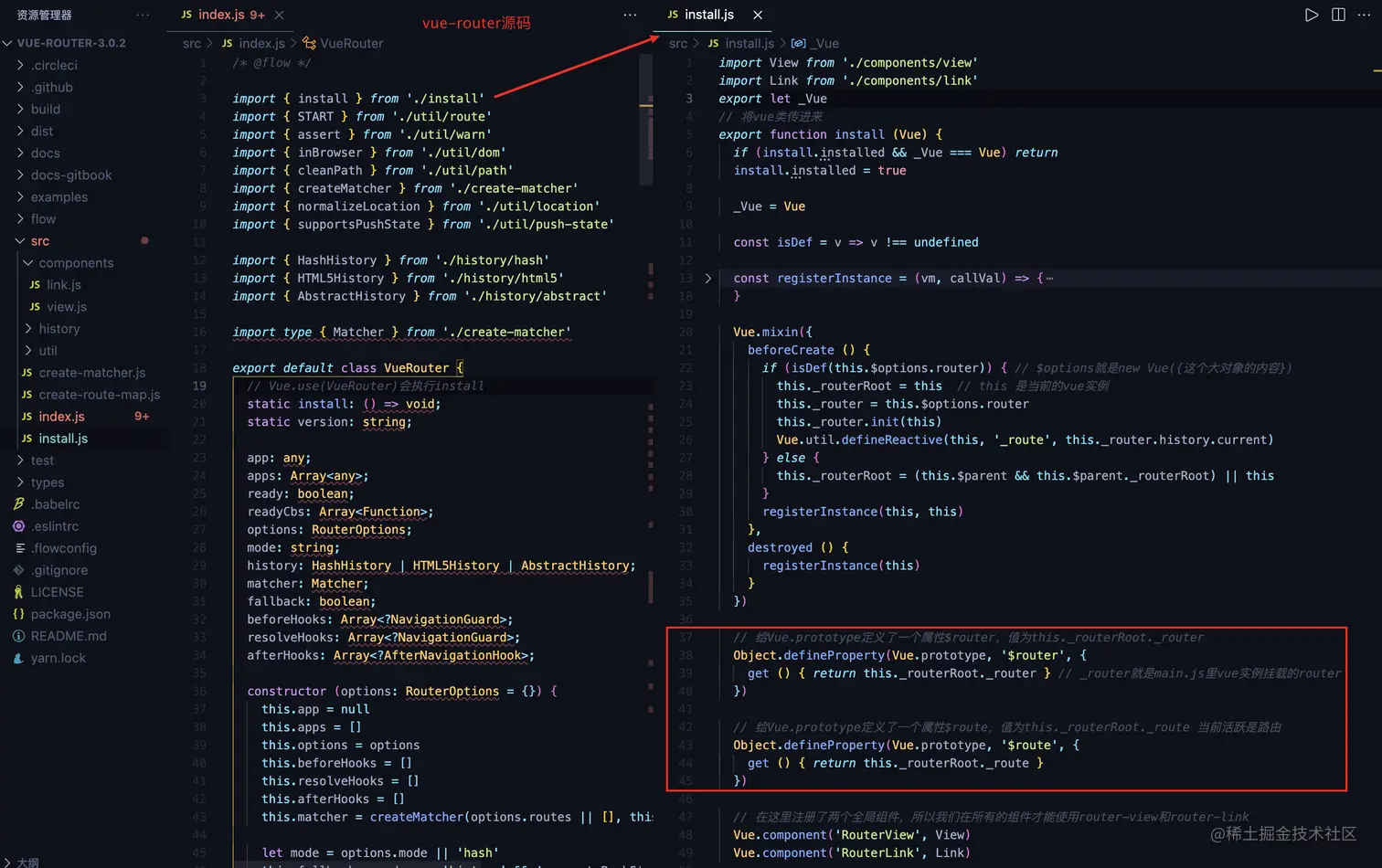Click the "Vue.component('RouterView', View)" line
This screenshot has width=1382, height=868.
(851, 835)
